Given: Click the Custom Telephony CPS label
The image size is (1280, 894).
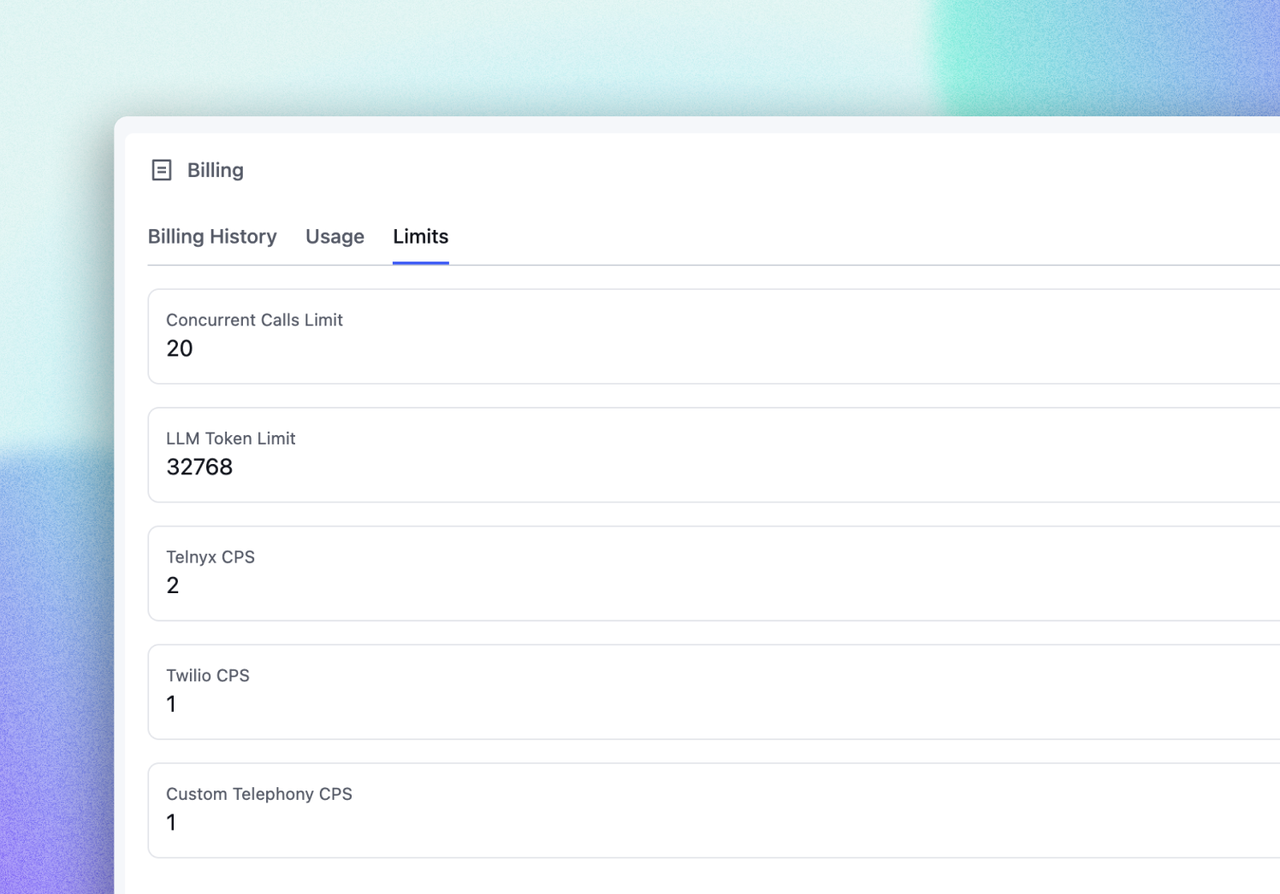Looking at the screenshot, I should tap(259, 794).
